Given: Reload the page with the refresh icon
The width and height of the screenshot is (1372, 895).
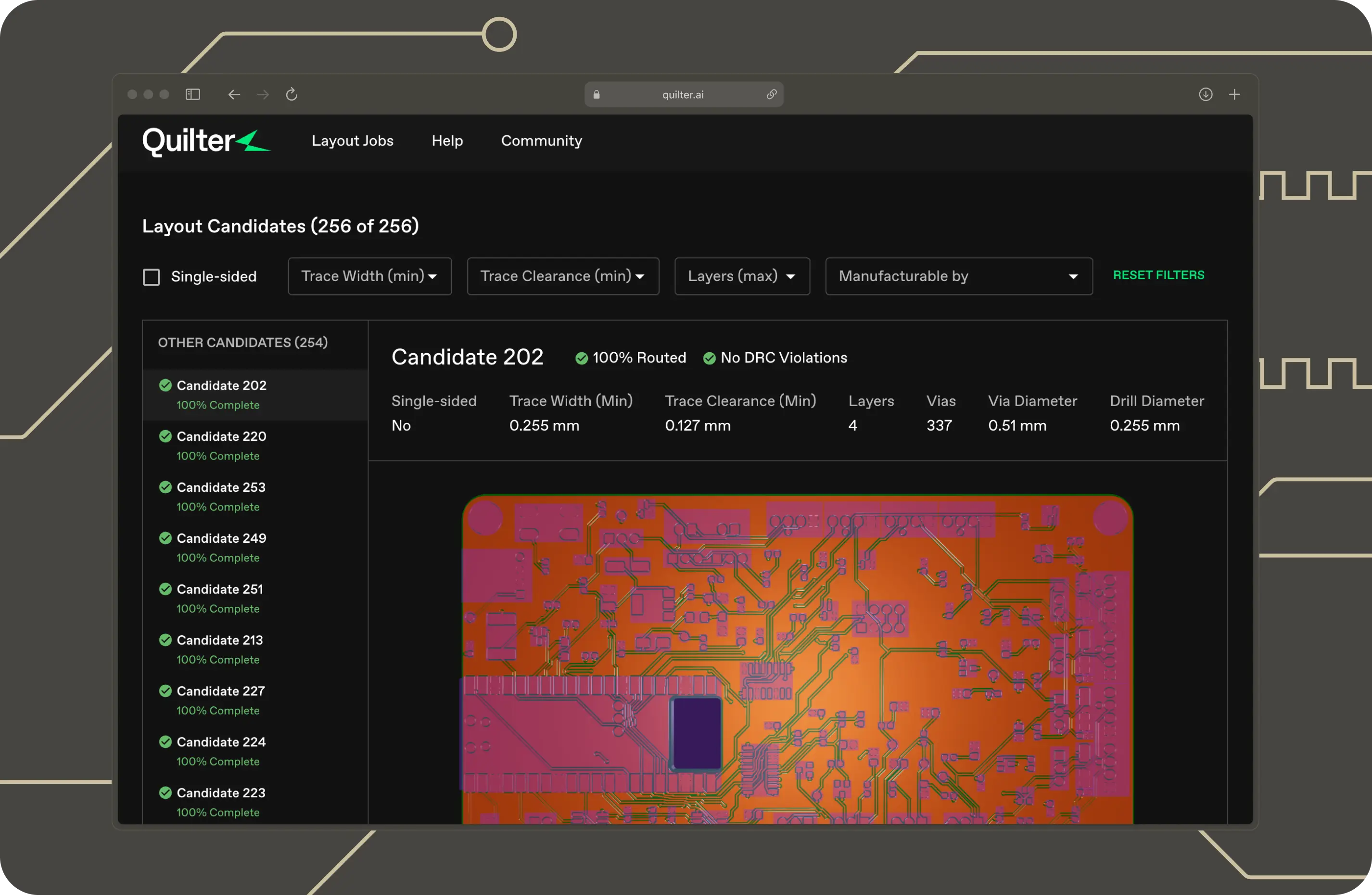Looking at the screenshot, I should click(292, 94).
